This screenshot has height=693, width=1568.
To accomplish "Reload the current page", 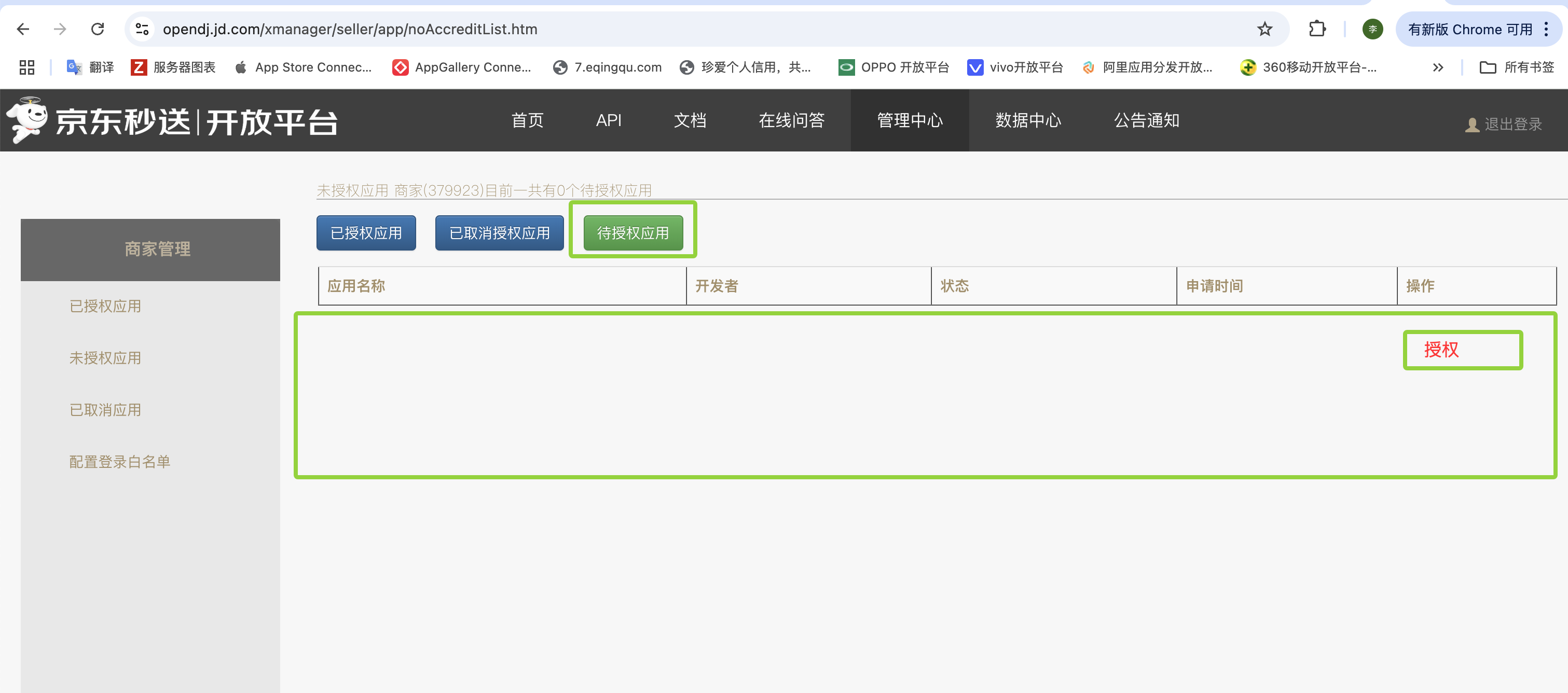I will [x=98, y=29].
